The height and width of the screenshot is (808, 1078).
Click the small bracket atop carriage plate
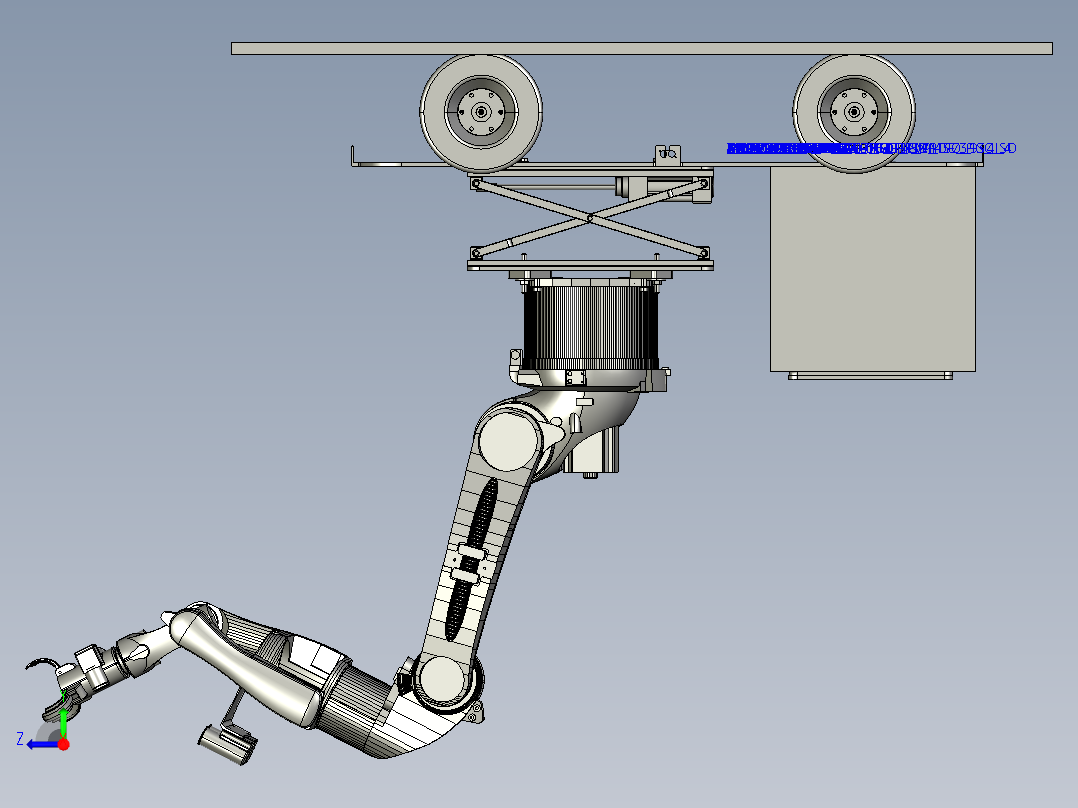(667, 154)
